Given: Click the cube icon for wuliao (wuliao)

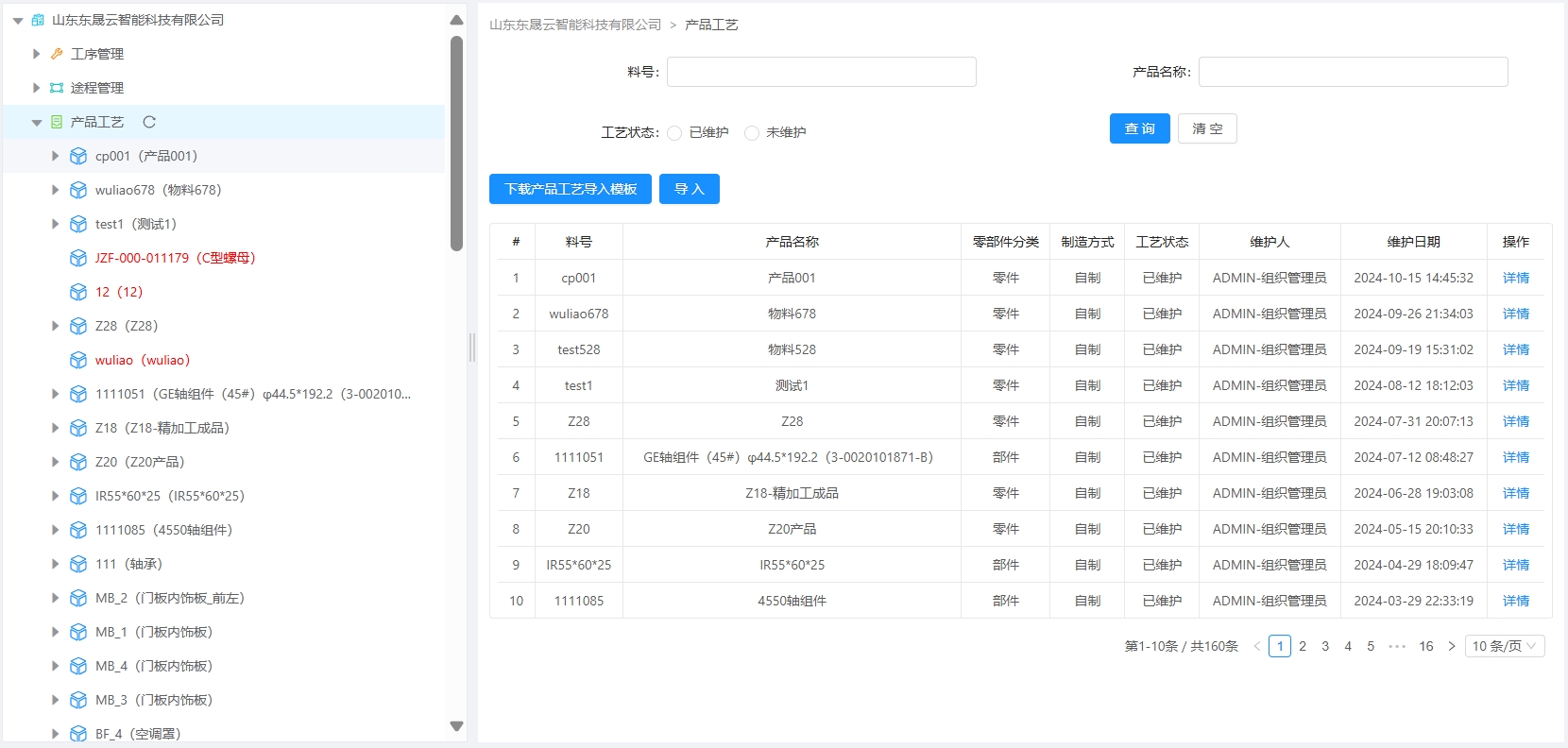Looking at the screenshot, I should click(78, 360).
